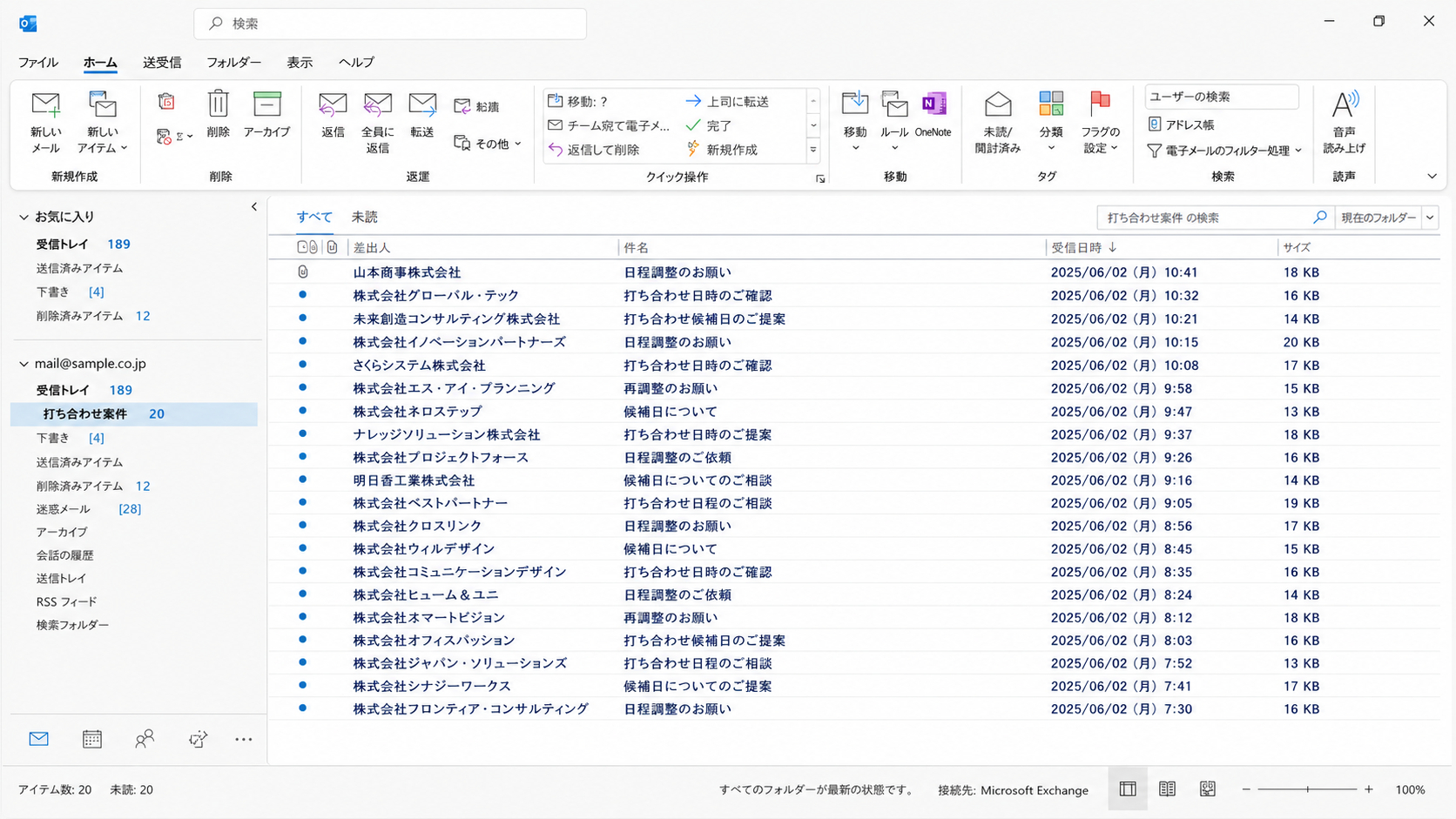Expand the その他 reply dropdown
The height and width of the screenshot is (819, 1456).
click(x=488, y=144)
